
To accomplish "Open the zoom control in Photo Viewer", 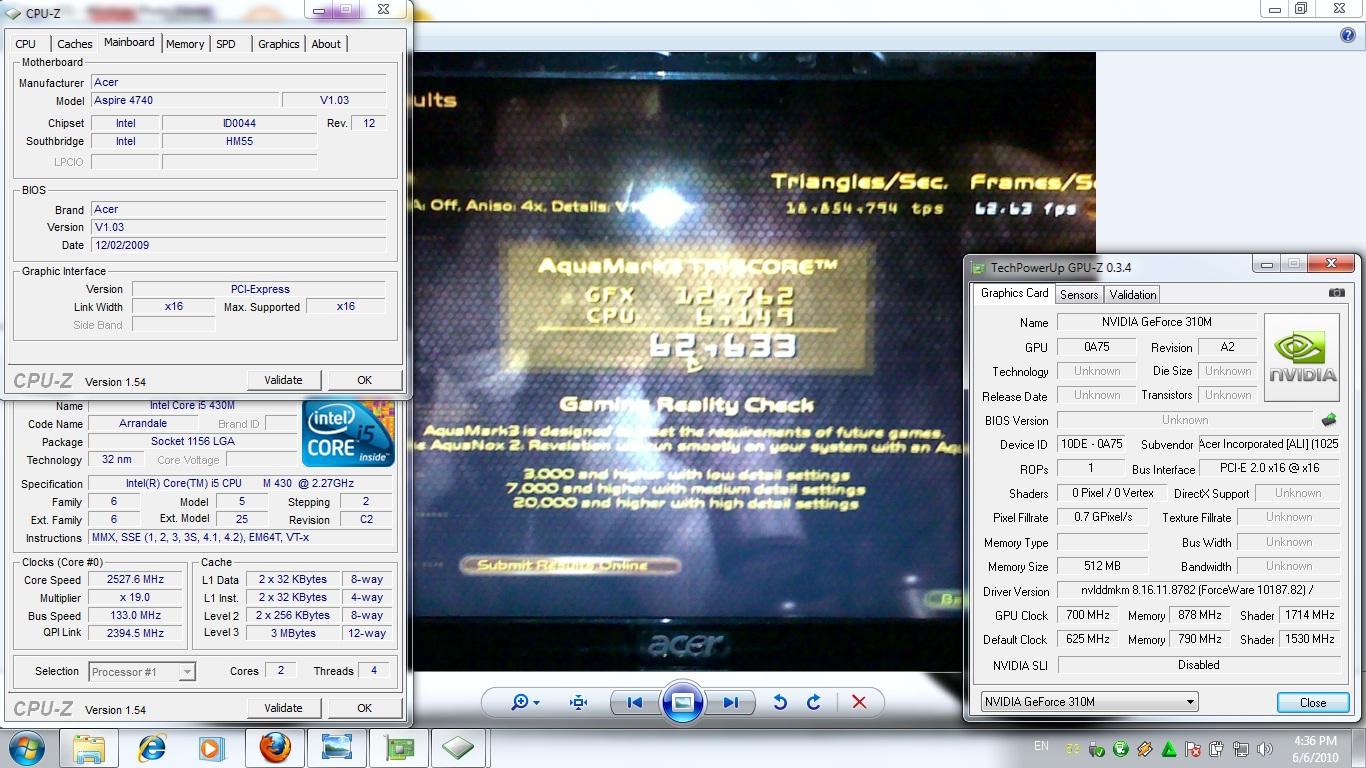I will 524,702.
